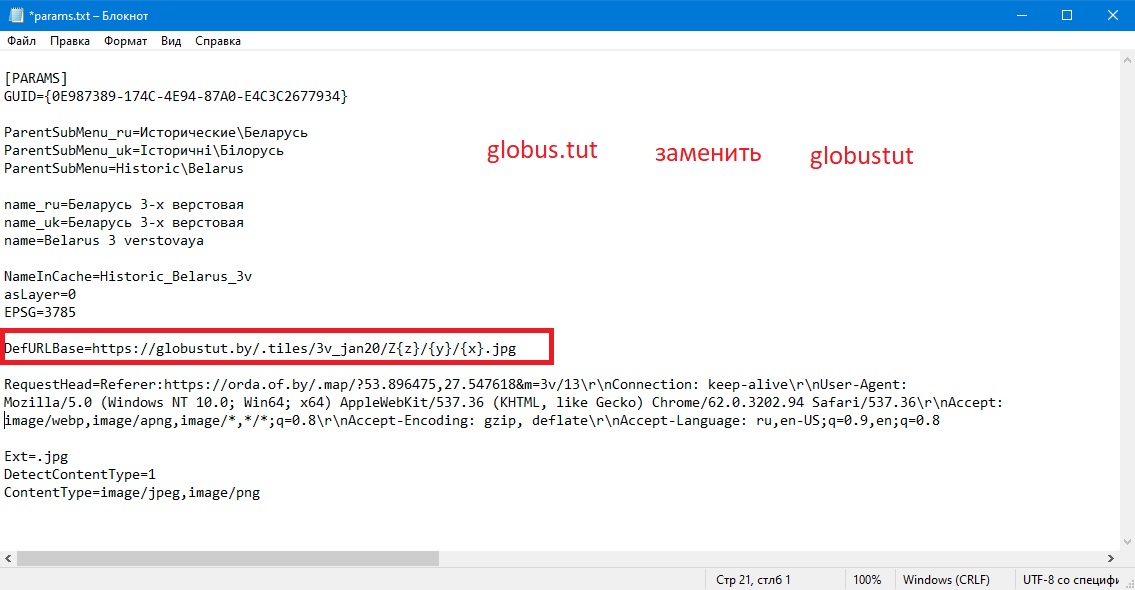Click the Notepad icon in title bar
1135x590 pixels.
pyautogui.click(x=14, y=15)
